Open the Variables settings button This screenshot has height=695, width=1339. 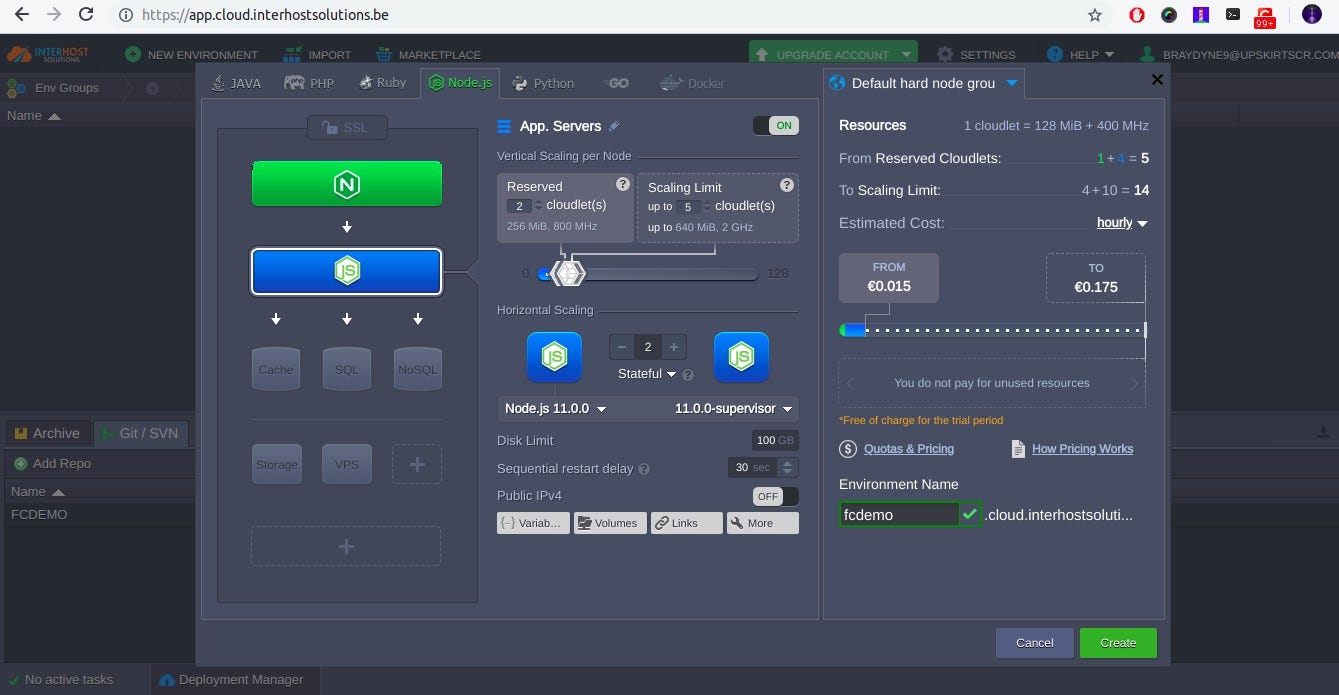pos(533,523)
